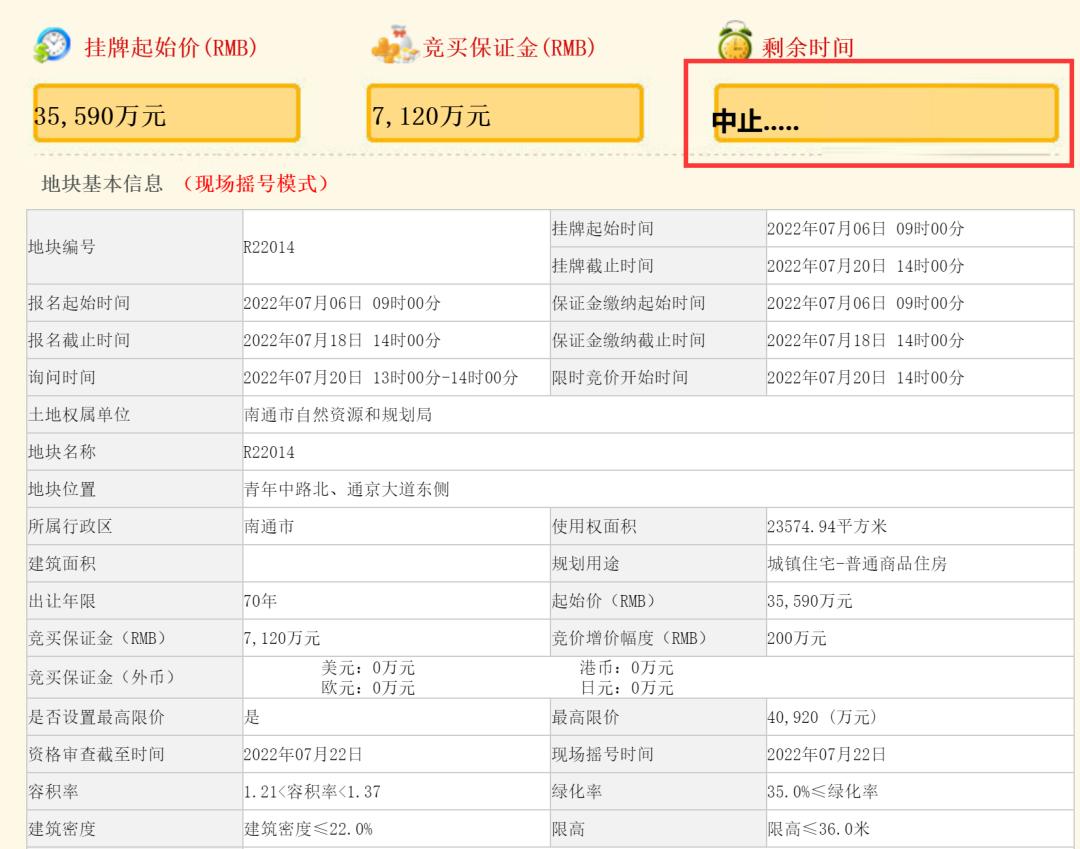The image size is (1080, 849).
Task: Click the 土地权属单位 row label
Action: pyautogui.click(x=79, y=415)
